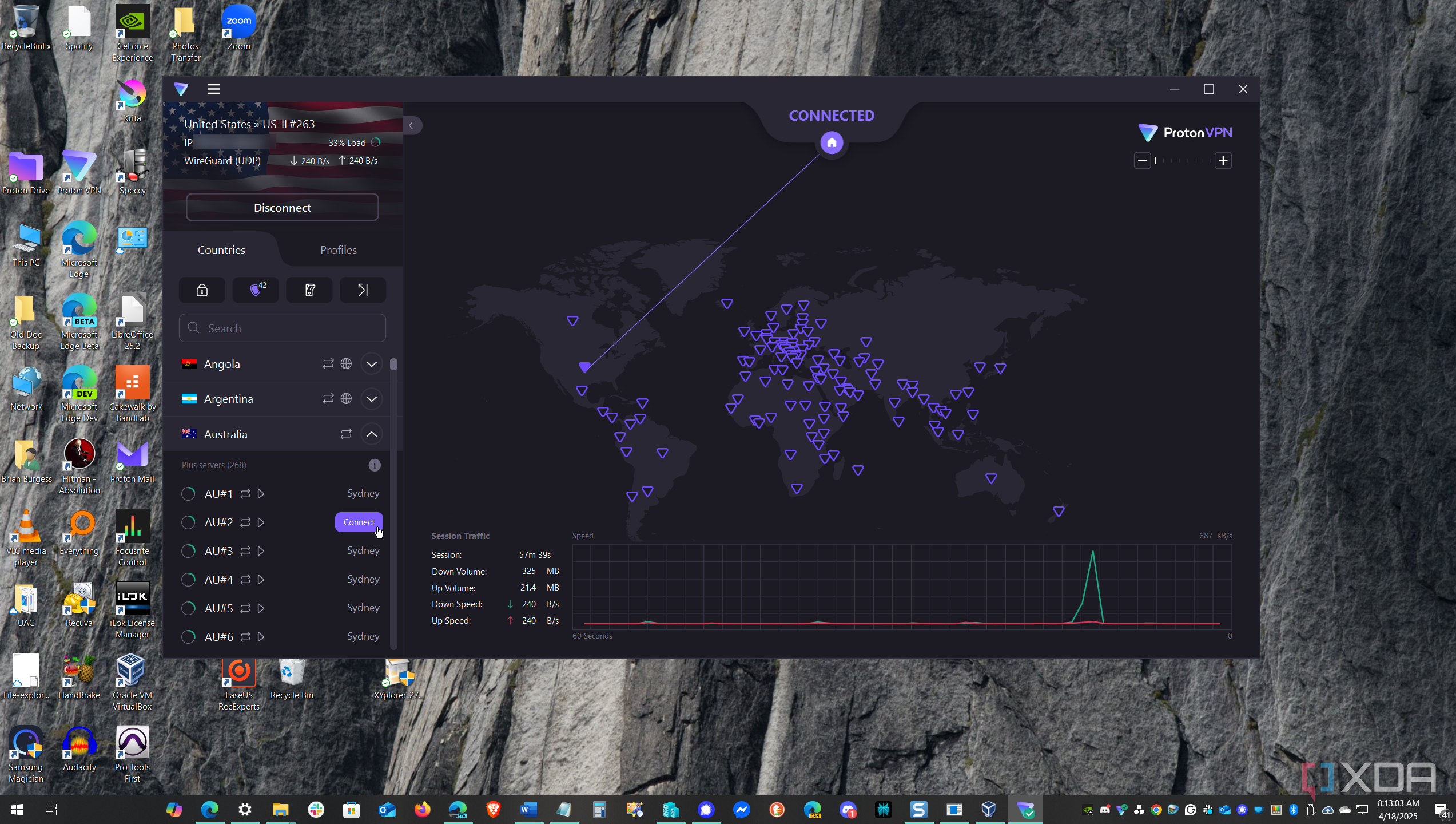Click AU#5 P2P arrows icon
Image resolution: width=1456 pixels, height=824 pixels.
[245, 608]
